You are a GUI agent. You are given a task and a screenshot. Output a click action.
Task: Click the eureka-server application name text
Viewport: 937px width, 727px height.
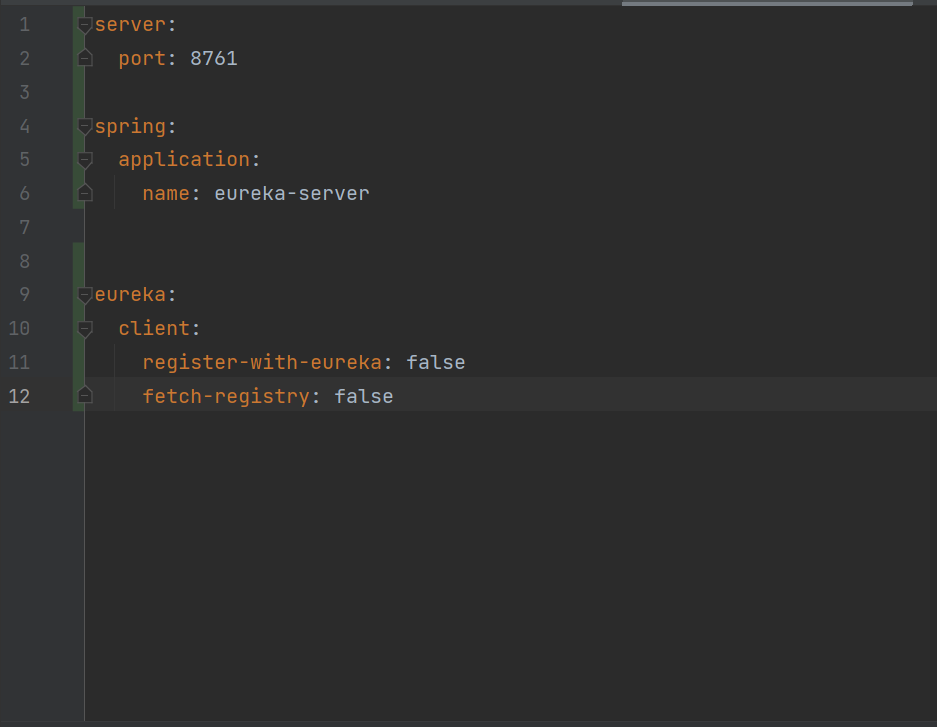(291, 193)
